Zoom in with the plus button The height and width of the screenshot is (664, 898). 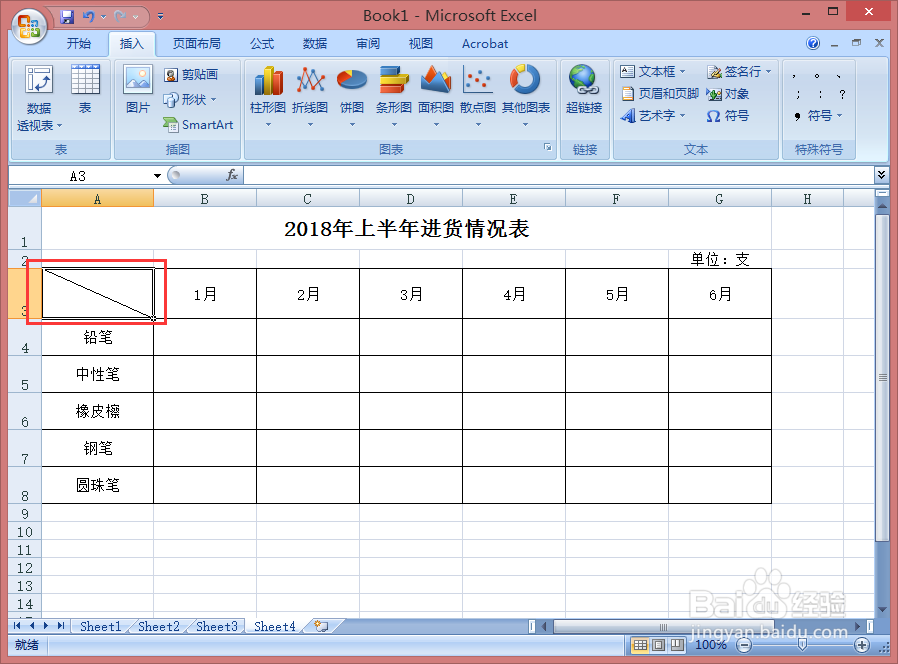(861, 646)
